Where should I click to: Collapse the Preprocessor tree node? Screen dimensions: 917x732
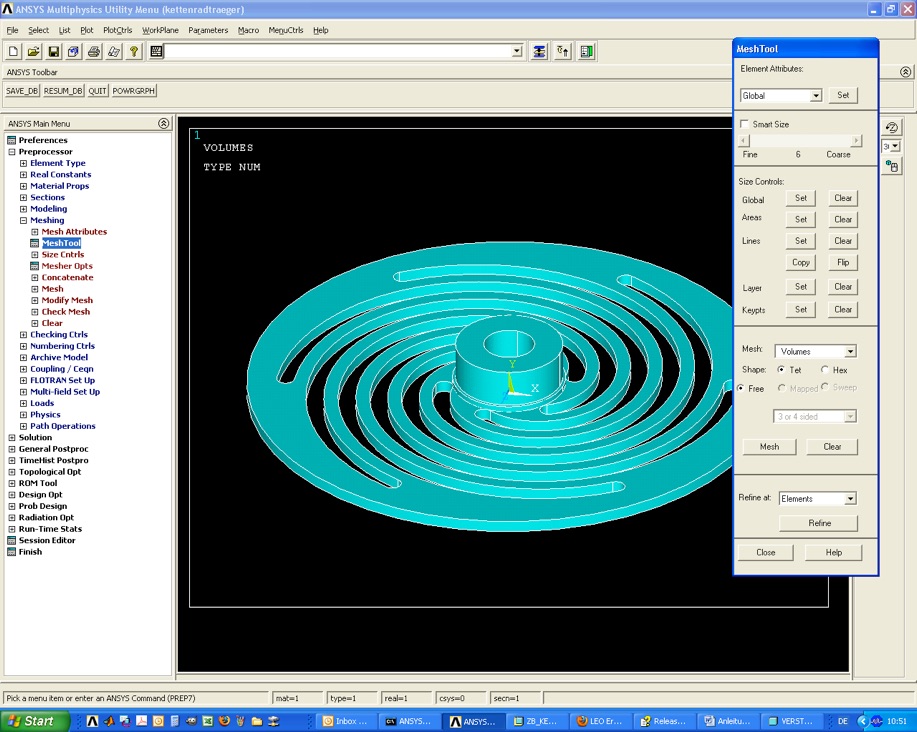click(12, 151)
